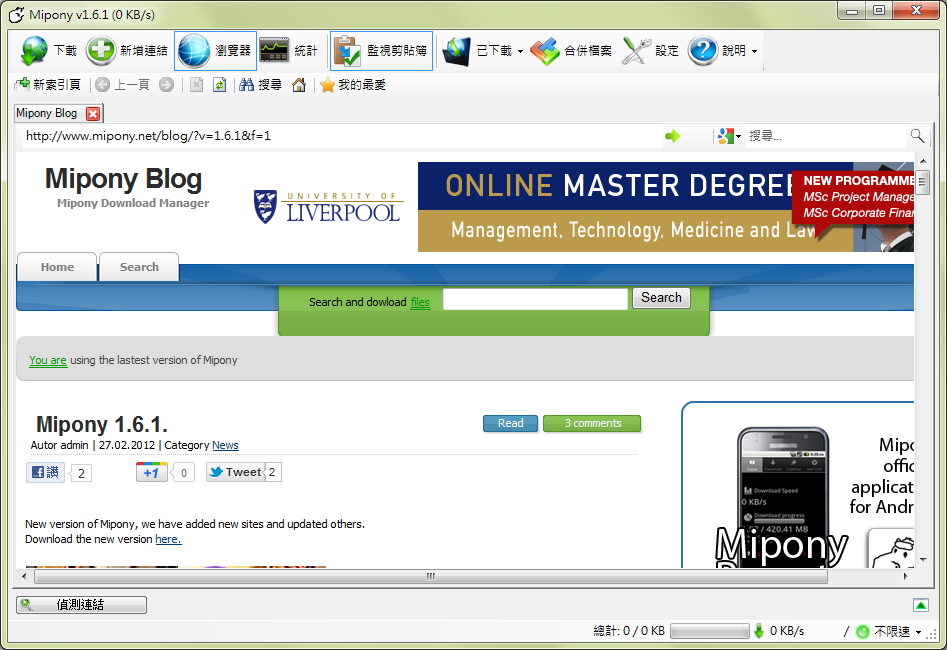Toggle the 瀏覽器 browser view button
Screen dimensions: 947x650
coord(215,51)
